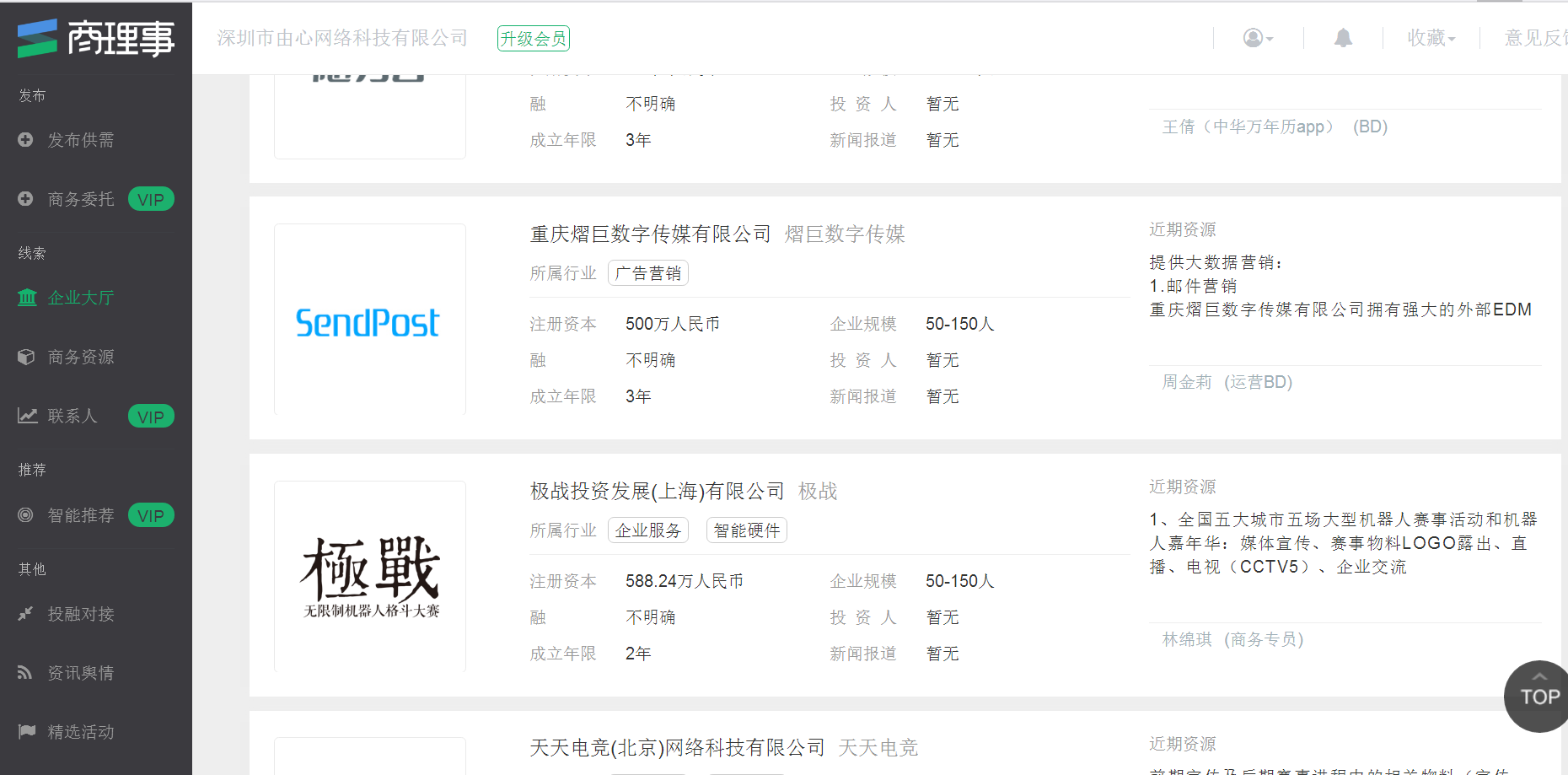Image resolution: width=1568 pixels, height=775 pixels.
Task: Click company name 深圳市由心网络科技有限公司
Action: (342, 38)
